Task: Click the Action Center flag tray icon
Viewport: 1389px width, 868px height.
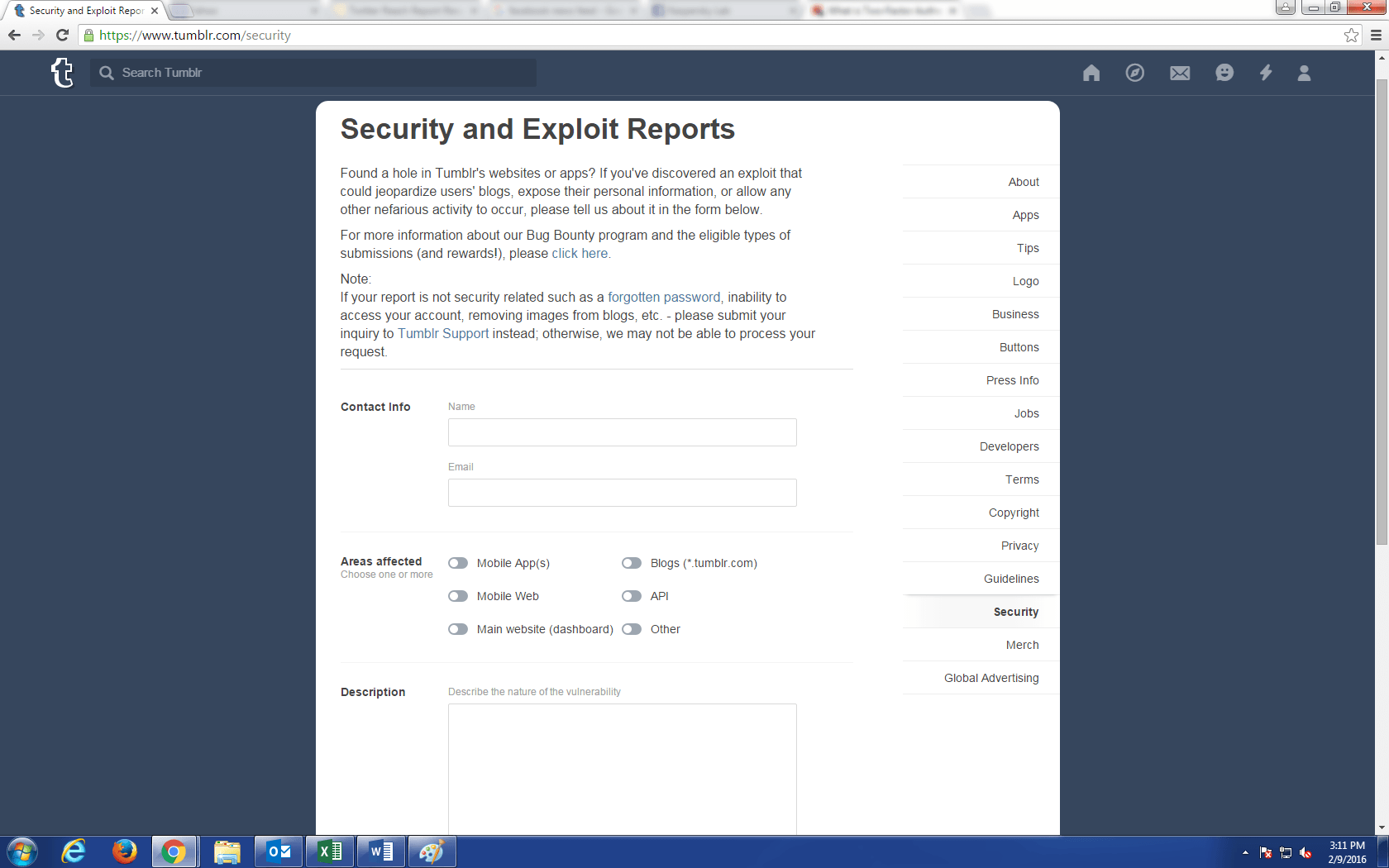Action: 1266,852
